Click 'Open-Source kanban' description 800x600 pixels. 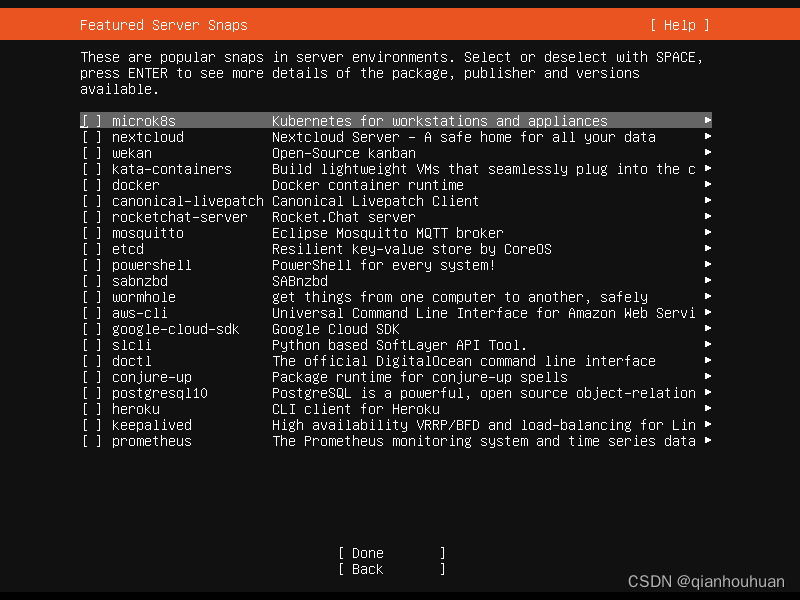[344, 153]
